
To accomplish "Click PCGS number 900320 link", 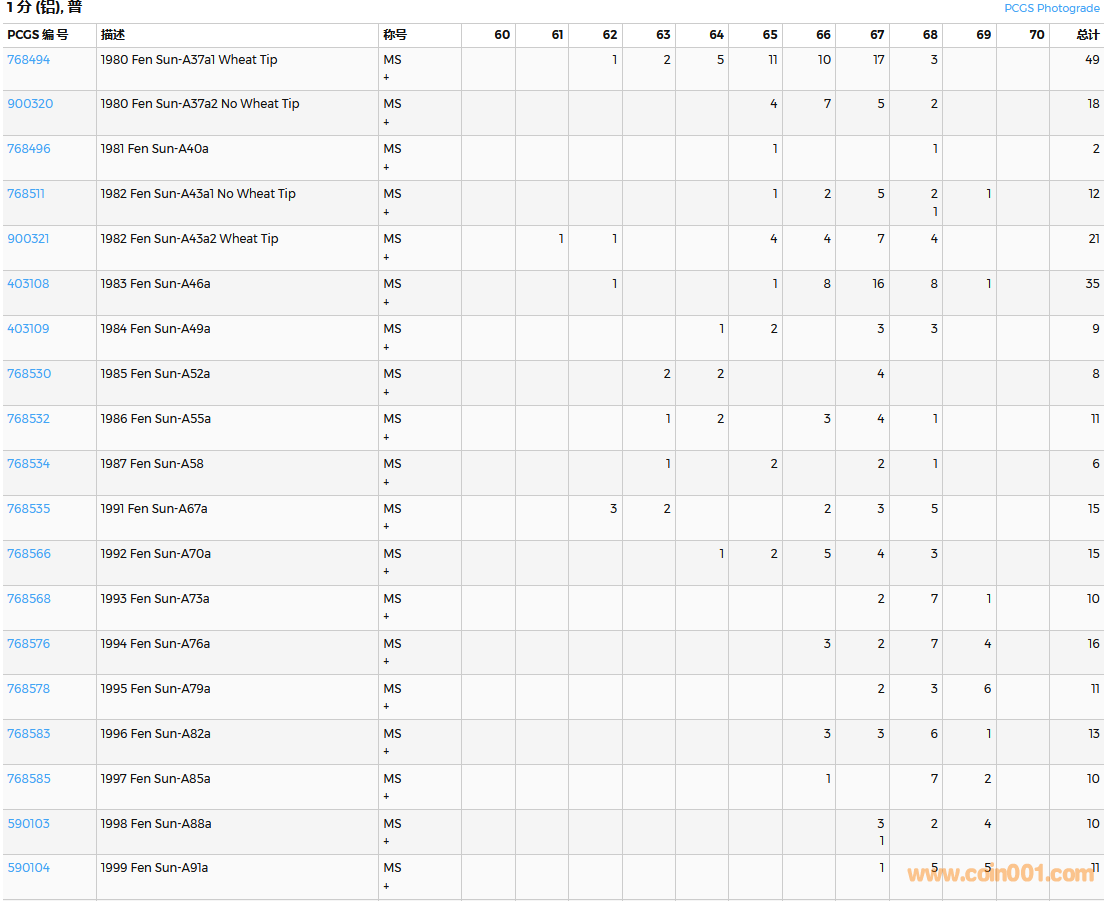I will point(30,104).
